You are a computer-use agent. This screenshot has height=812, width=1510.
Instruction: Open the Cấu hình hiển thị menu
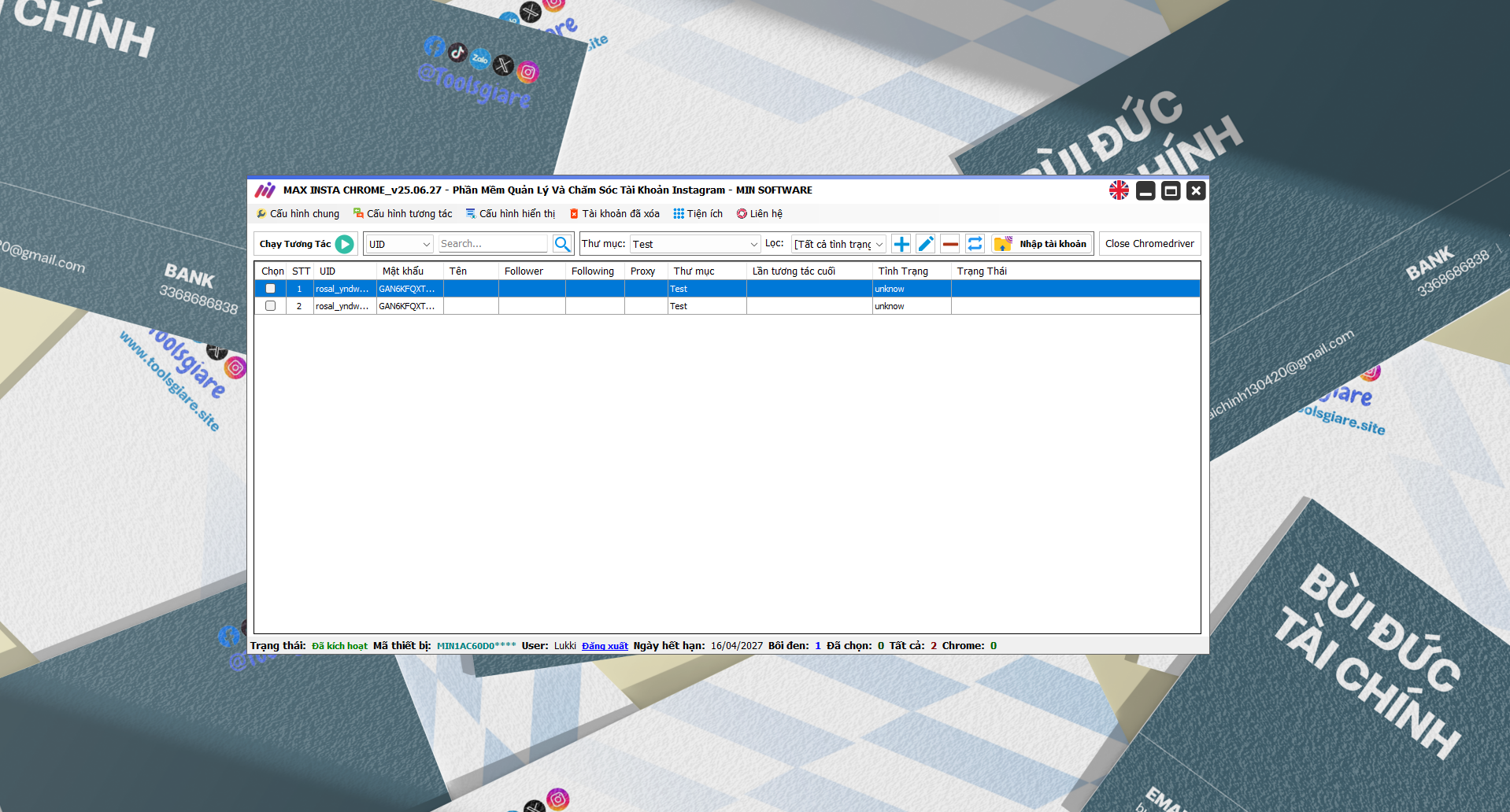[x=511, y=214]
